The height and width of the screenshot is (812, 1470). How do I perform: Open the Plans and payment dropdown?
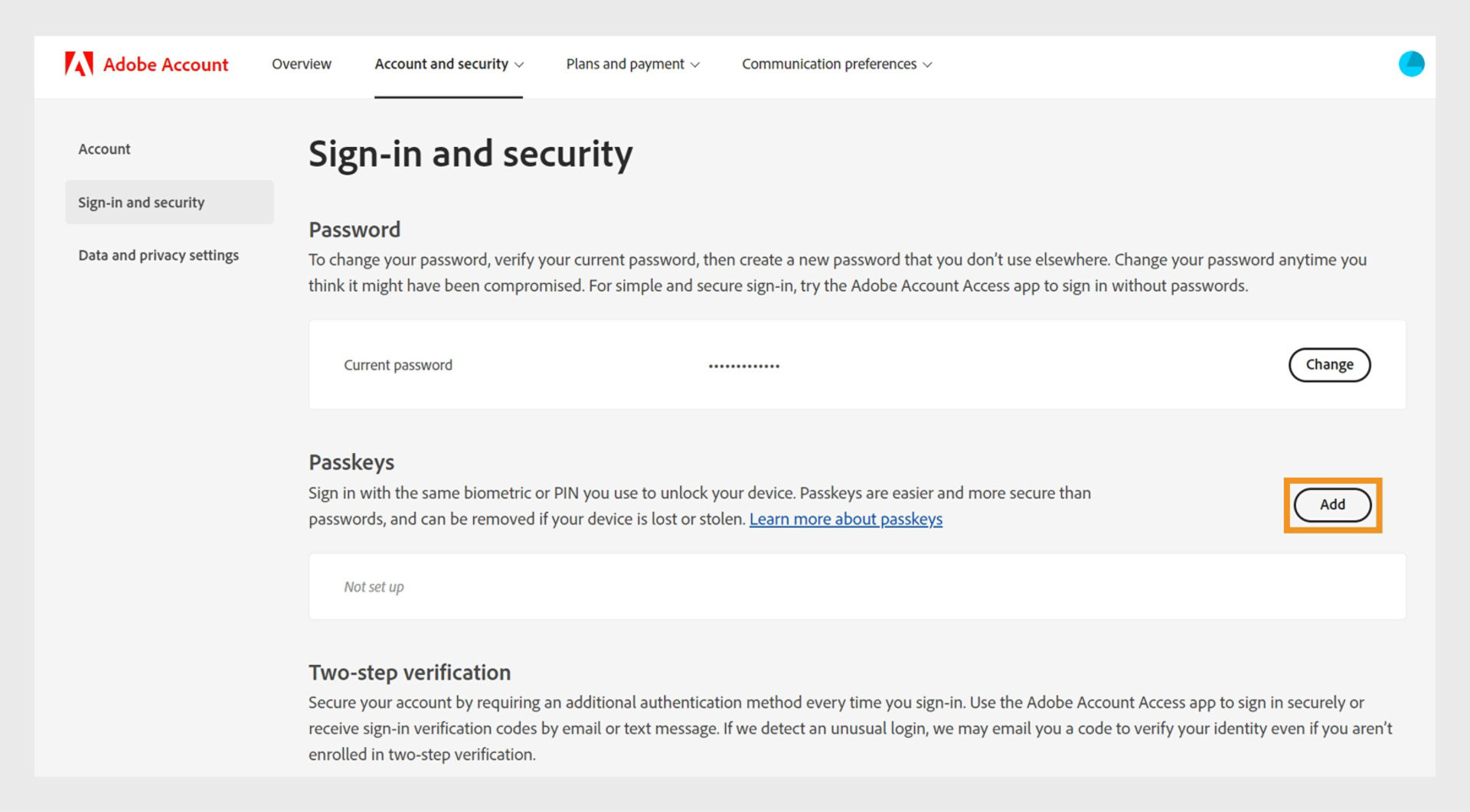click(x=632, y=64)
